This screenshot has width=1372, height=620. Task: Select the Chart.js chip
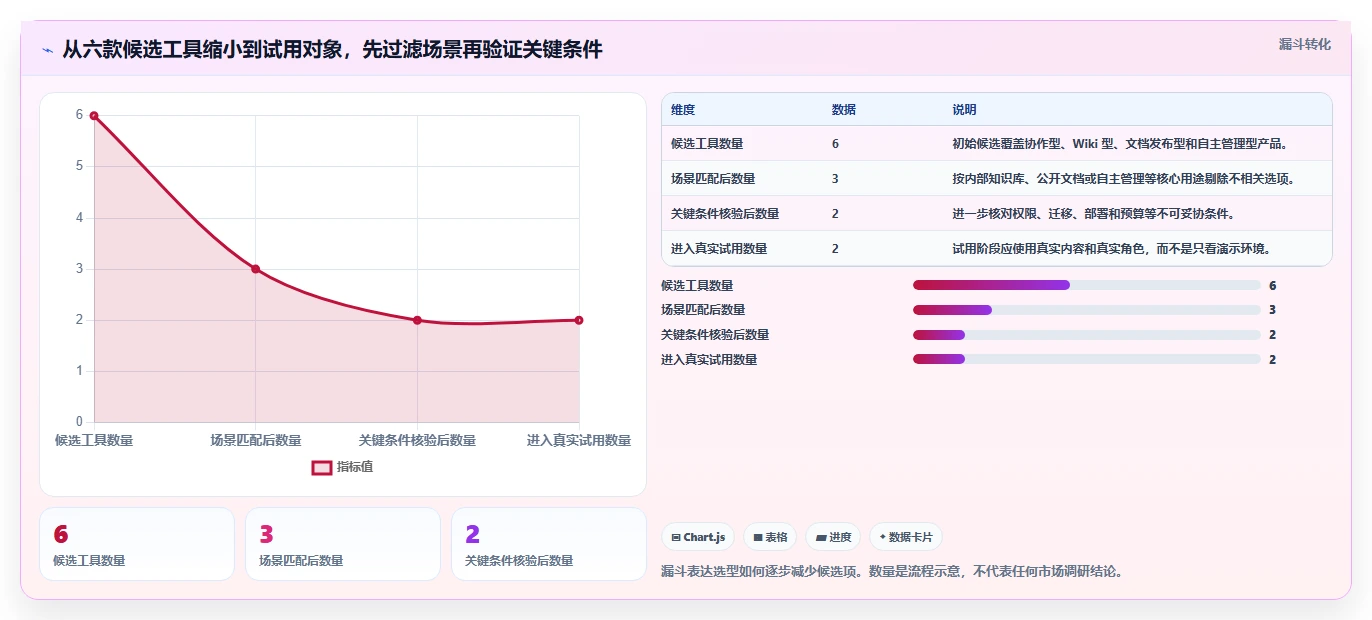pyautogui.click(x=698, y=537)
